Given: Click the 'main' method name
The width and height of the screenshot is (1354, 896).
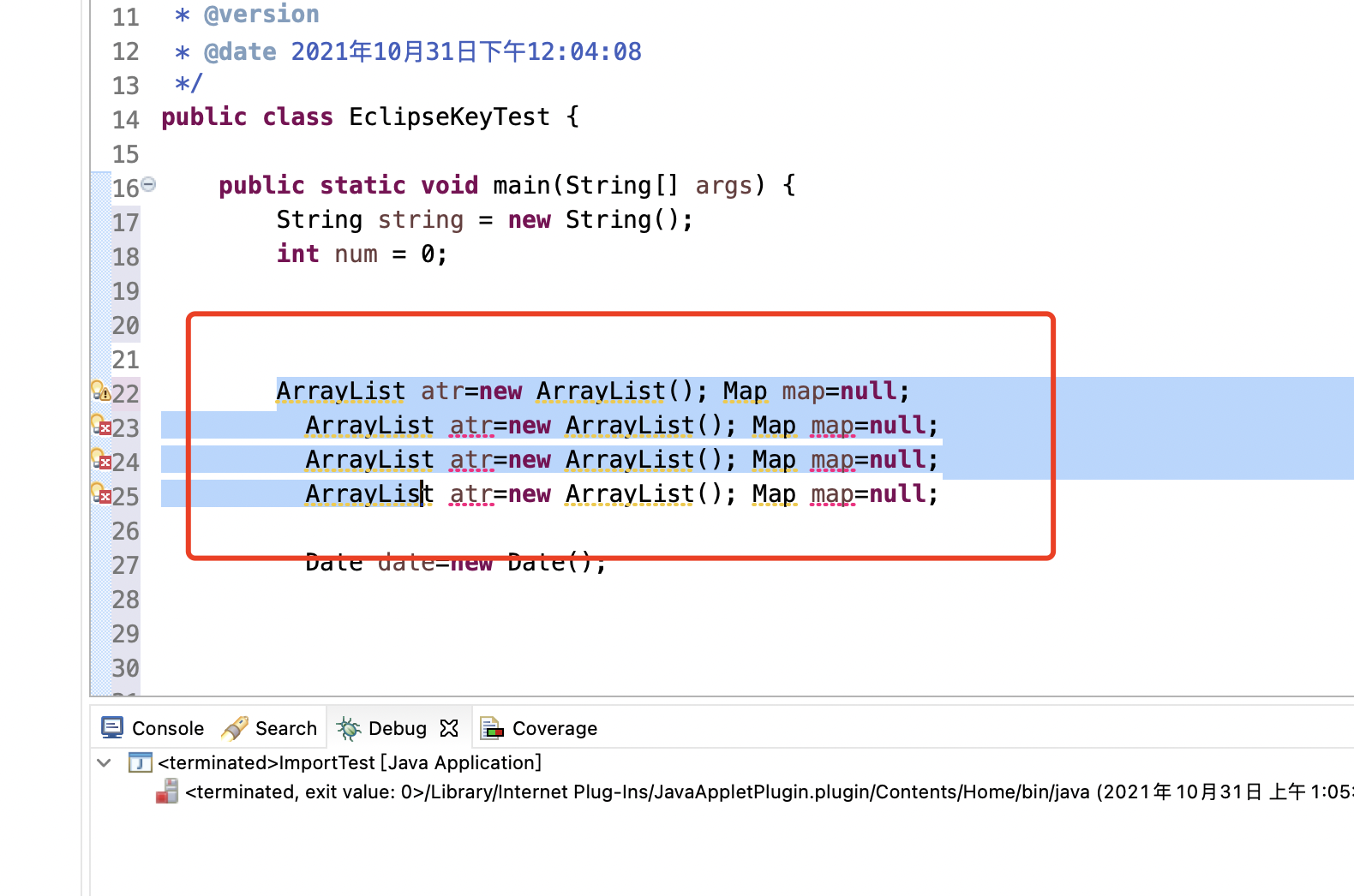Looking at the screenshot, I should click(x=522, y=185).
